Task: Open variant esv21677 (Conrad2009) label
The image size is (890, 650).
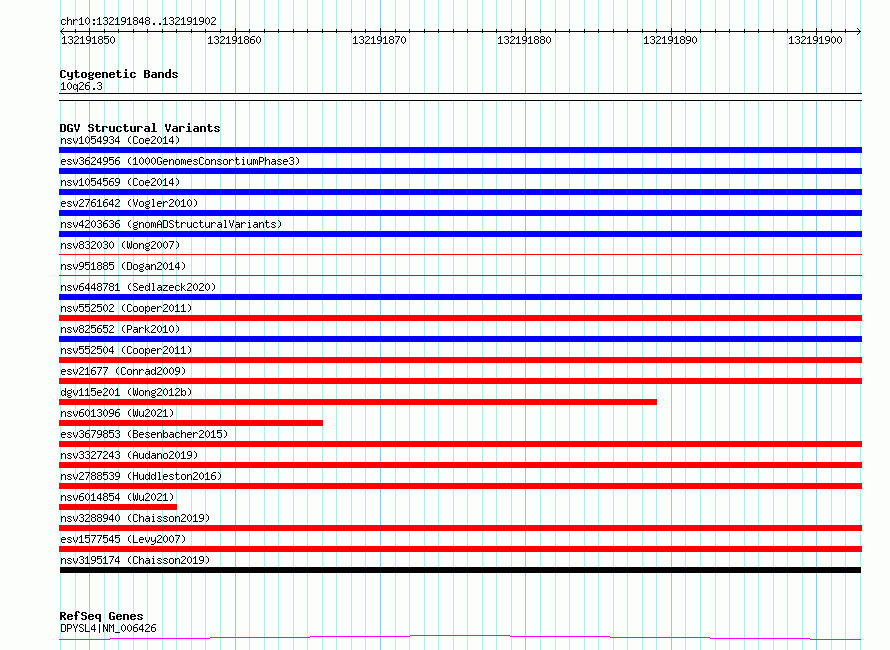Action: [x=123, y=371]
